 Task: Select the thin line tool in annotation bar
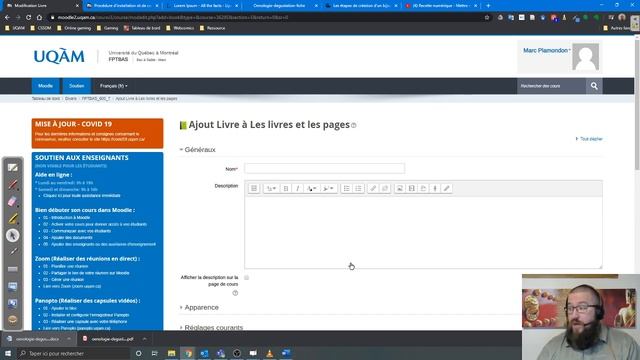pyautogui.click(x=13, y=252)
